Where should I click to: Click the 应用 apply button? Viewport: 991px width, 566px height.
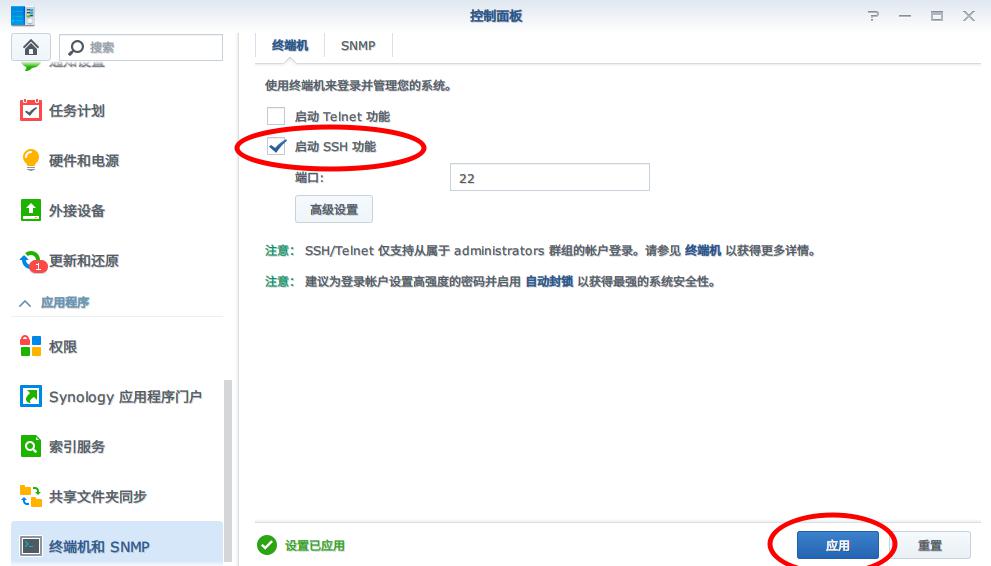837,545
